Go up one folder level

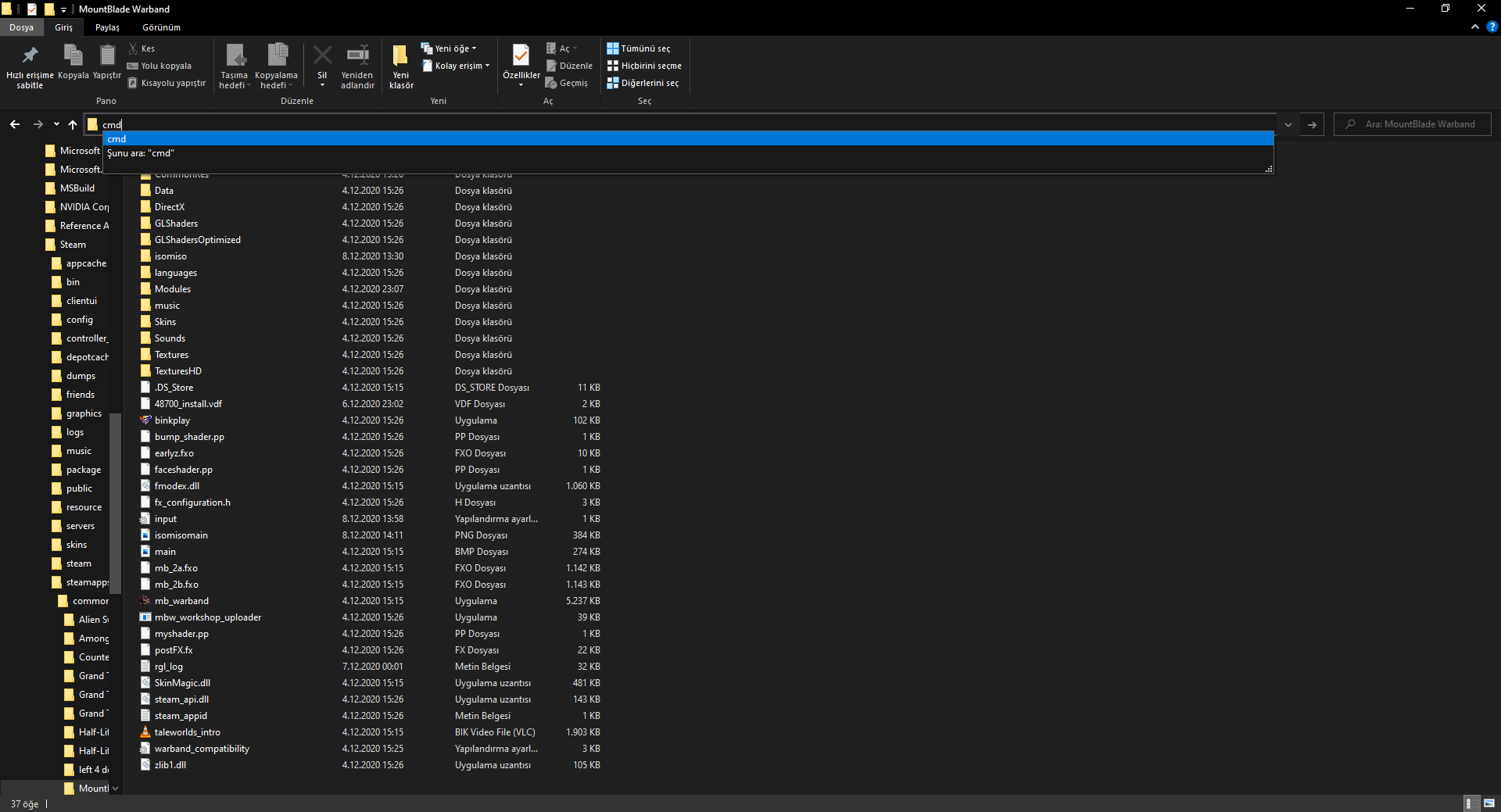coord(73,124)
